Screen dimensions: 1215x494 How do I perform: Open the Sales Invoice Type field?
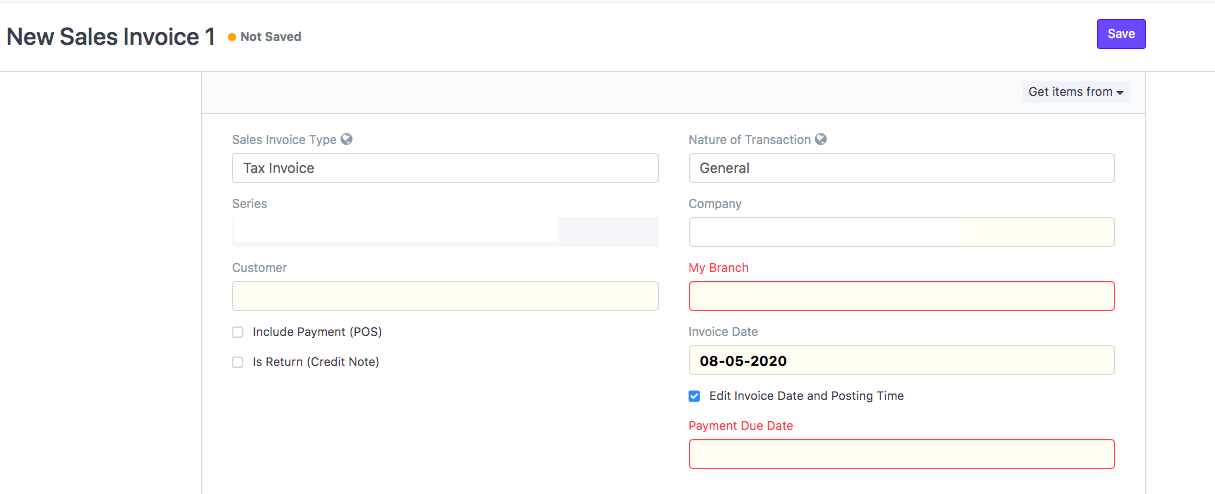click(x=445, y=168)
